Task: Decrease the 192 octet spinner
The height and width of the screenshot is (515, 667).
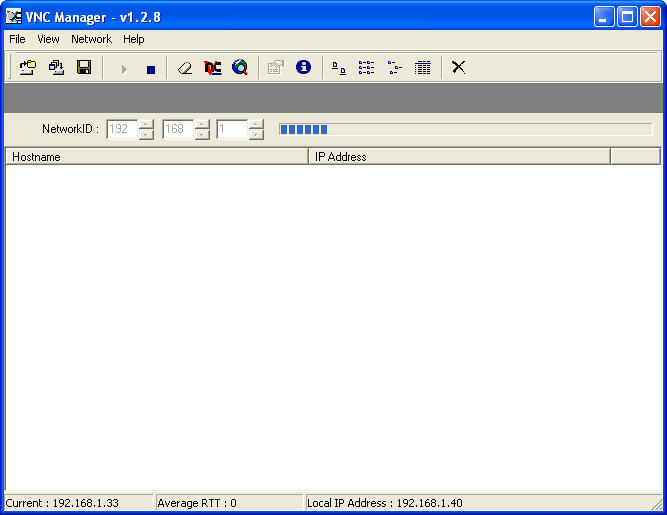Action: coord(146,134)
